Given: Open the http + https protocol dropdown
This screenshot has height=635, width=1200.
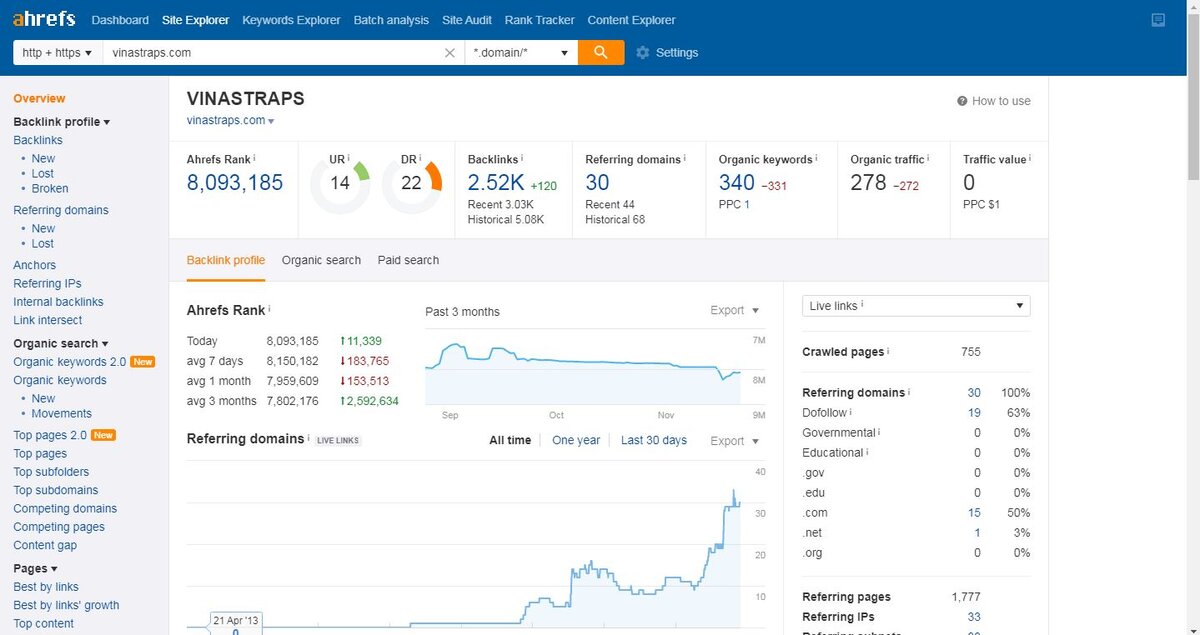Looking at the screenshot, I should click(58, 52).
